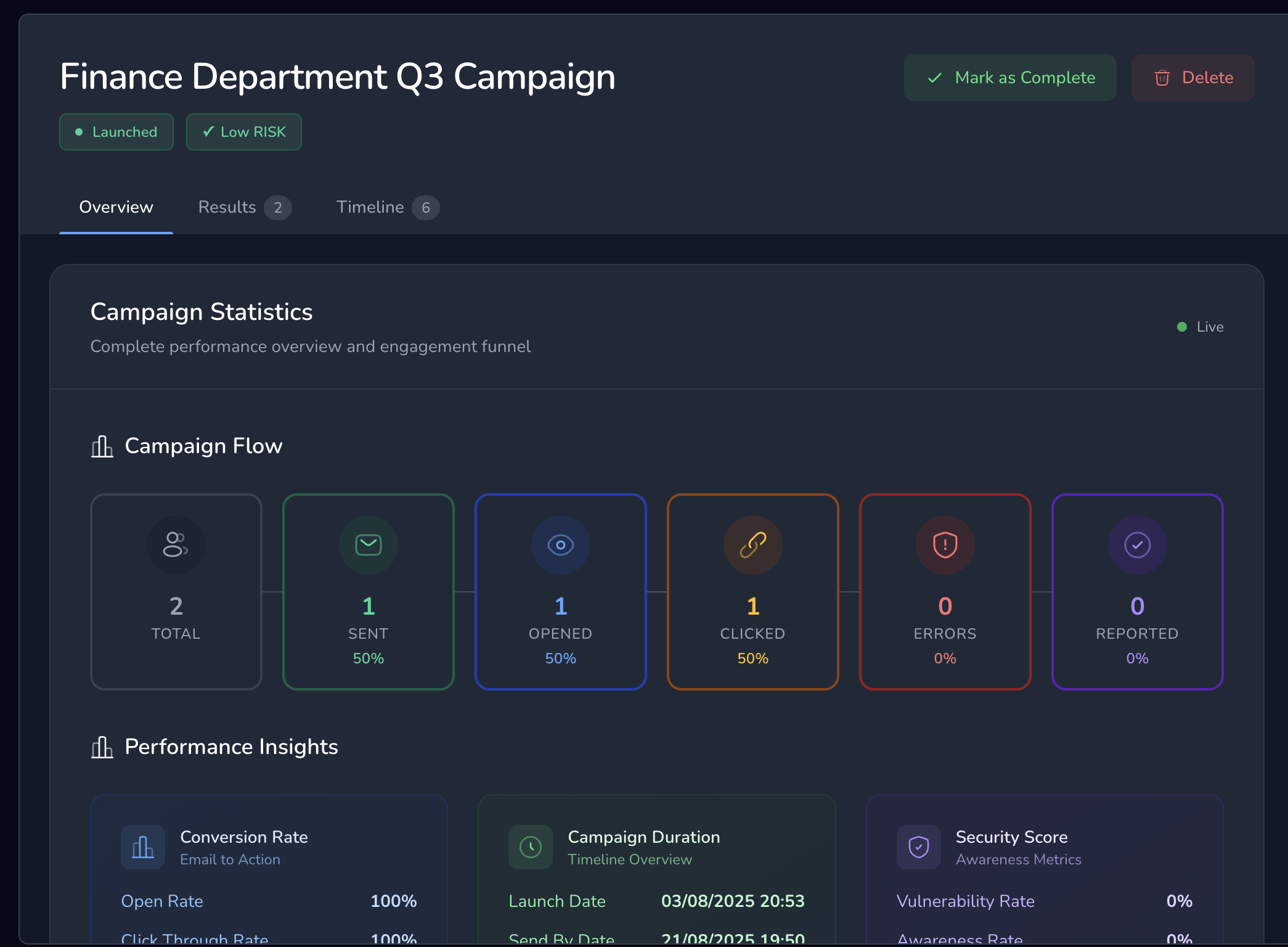Click the Launch Date label
The image size is (1288, 947).
557,901
